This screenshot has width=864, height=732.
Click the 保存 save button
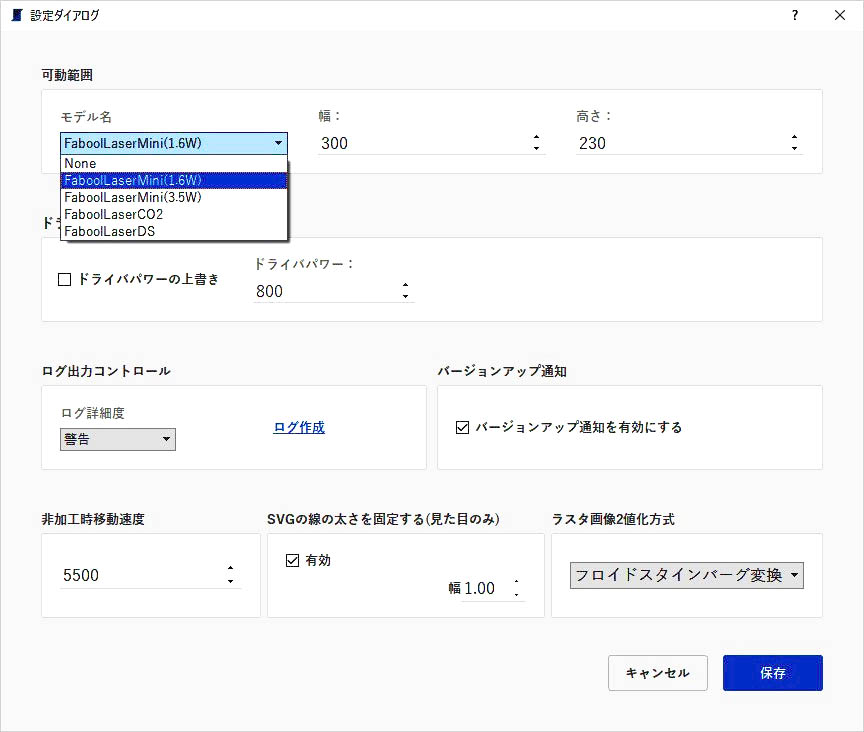pos(773,673)
